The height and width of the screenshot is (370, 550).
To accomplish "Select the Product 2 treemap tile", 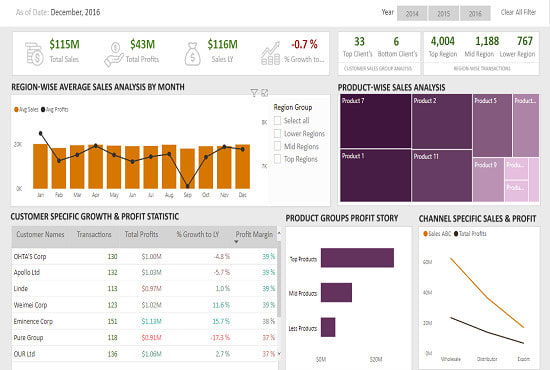I will click(442, 121).
